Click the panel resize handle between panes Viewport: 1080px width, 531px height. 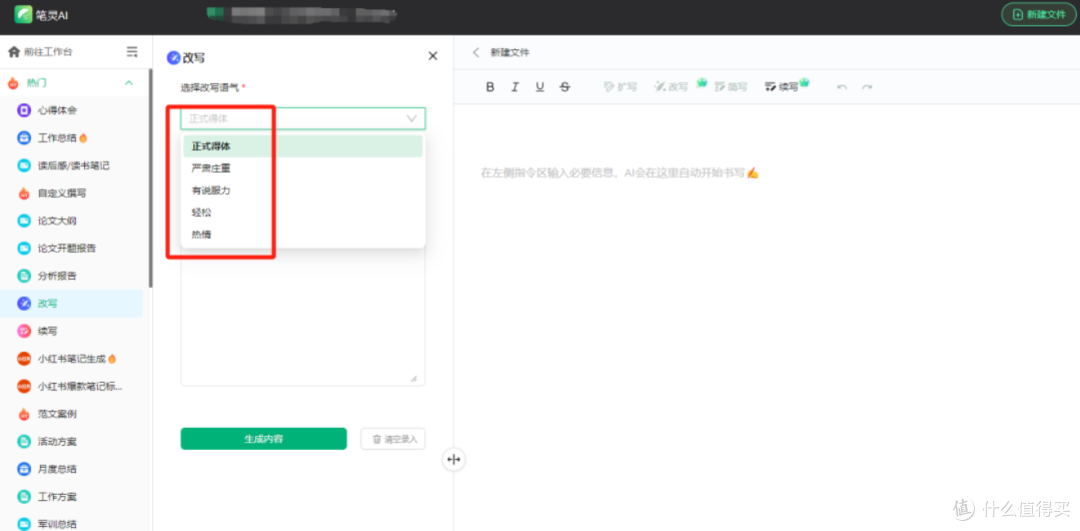point(454,459)
